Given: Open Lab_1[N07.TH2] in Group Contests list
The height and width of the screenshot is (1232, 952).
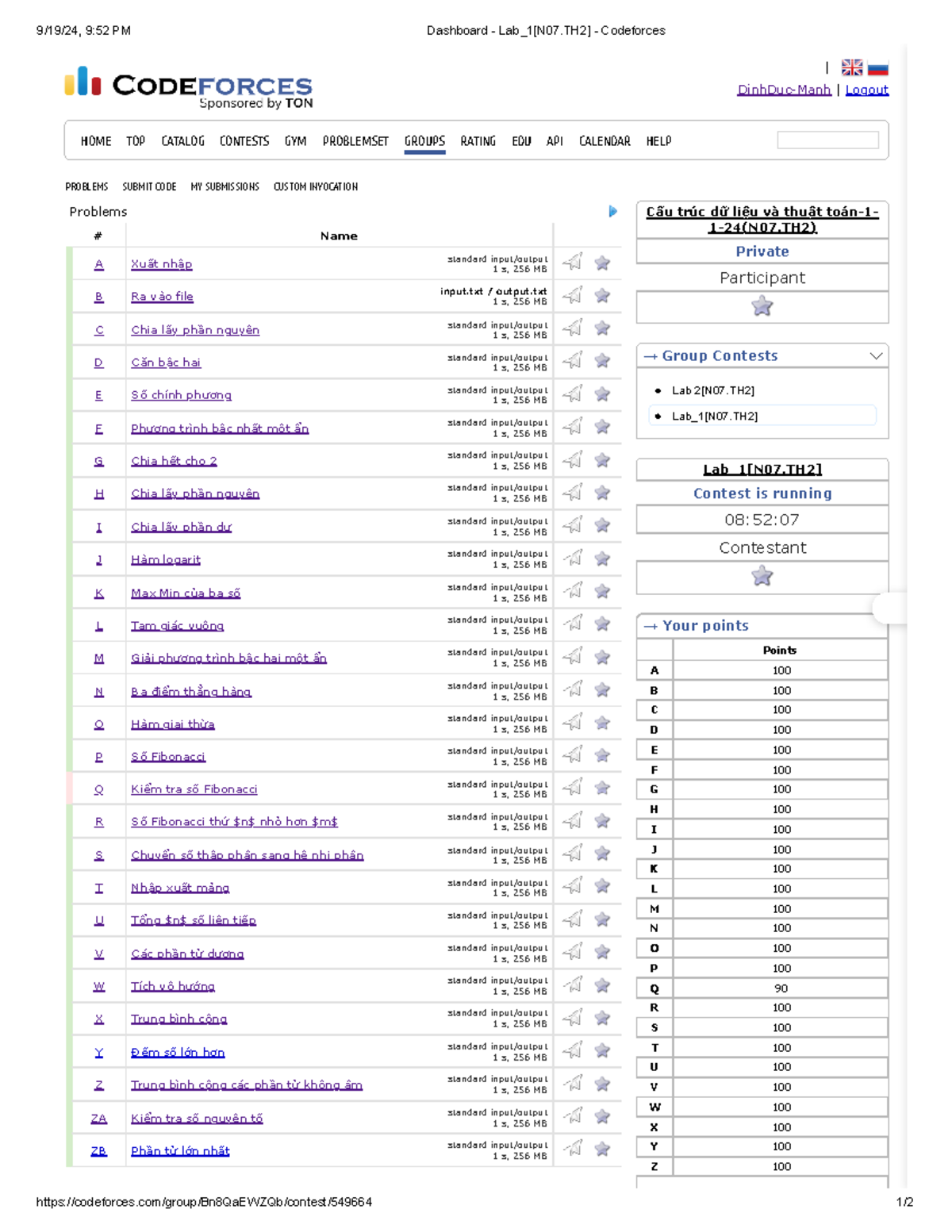Looking at the screenshot, I should (x=715, y=416).
